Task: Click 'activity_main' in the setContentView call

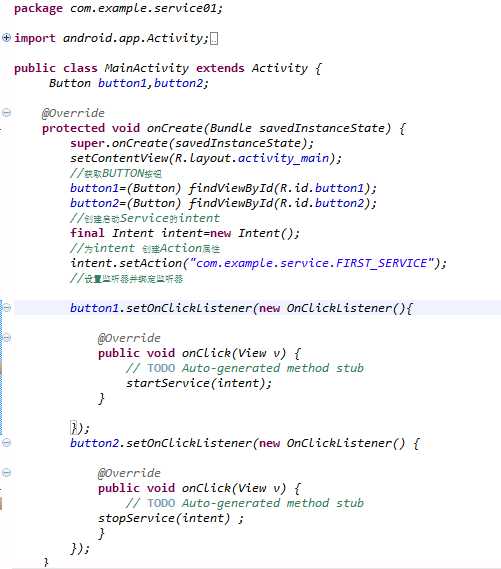Action: [283, 159]
